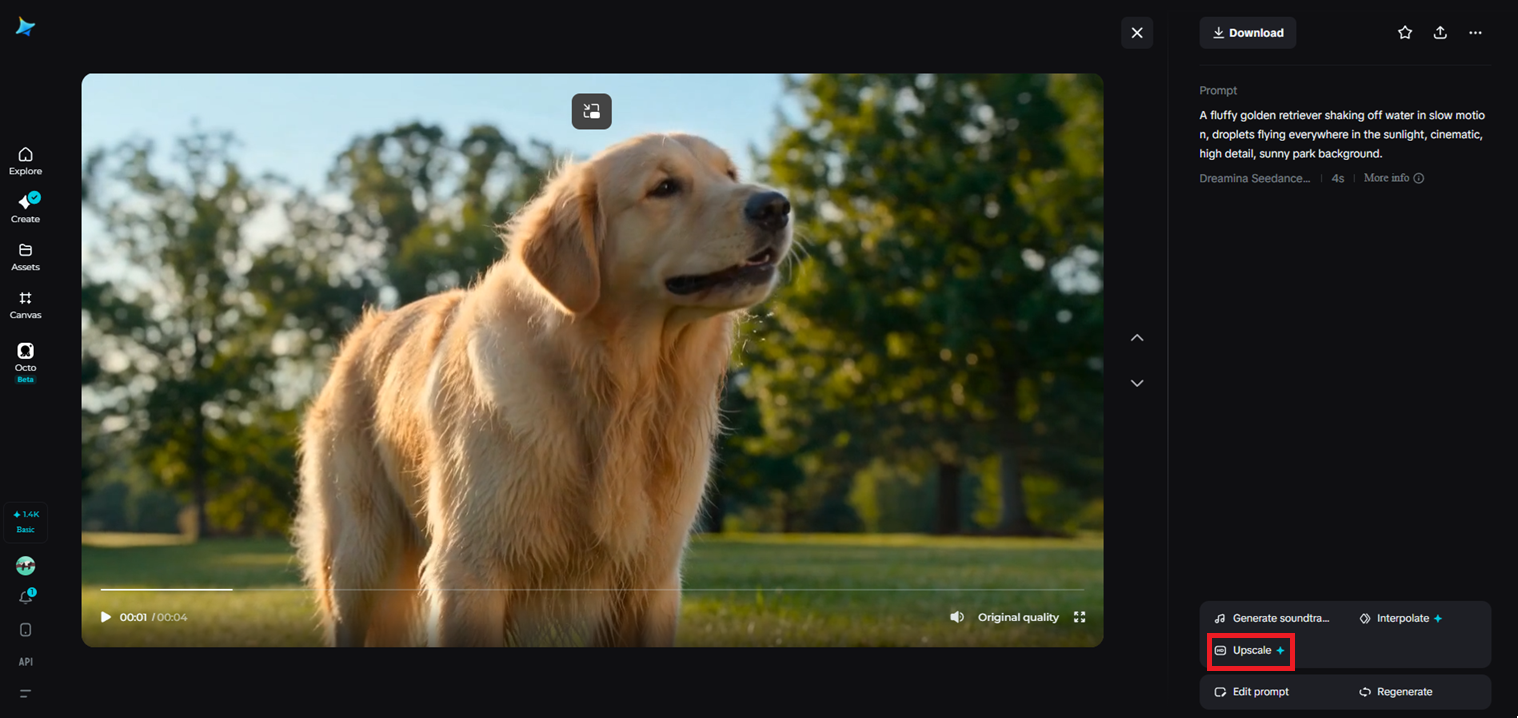Viewport: 1518px width, 718px height.
Task: Click the 00:01 / 00:04 timestamp
Action: pyautogui.click(x=153, y=617)
